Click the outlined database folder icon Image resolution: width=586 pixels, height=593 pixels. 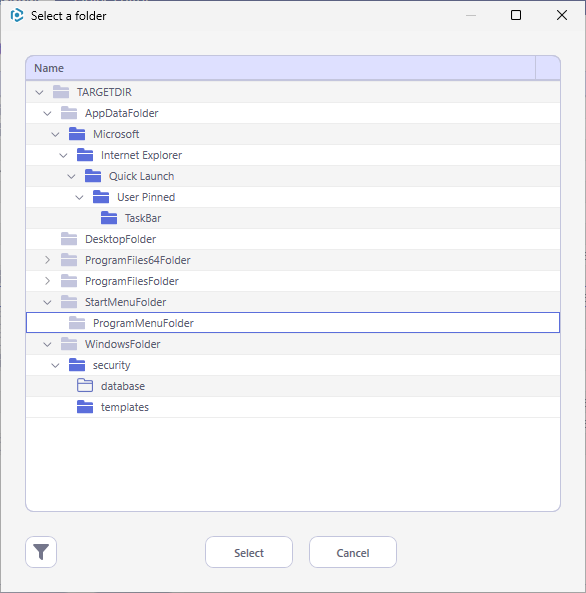[85, 386]
